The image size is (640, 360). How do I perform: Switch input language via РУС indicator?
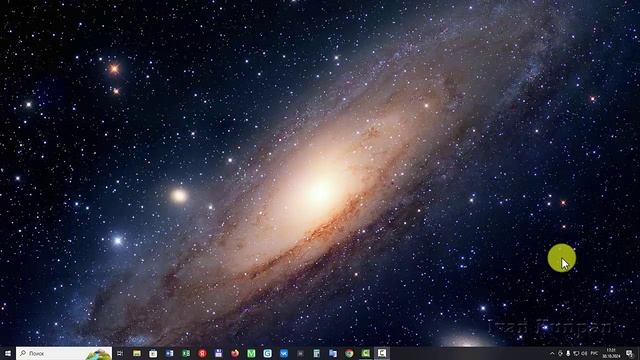(594, 353)
